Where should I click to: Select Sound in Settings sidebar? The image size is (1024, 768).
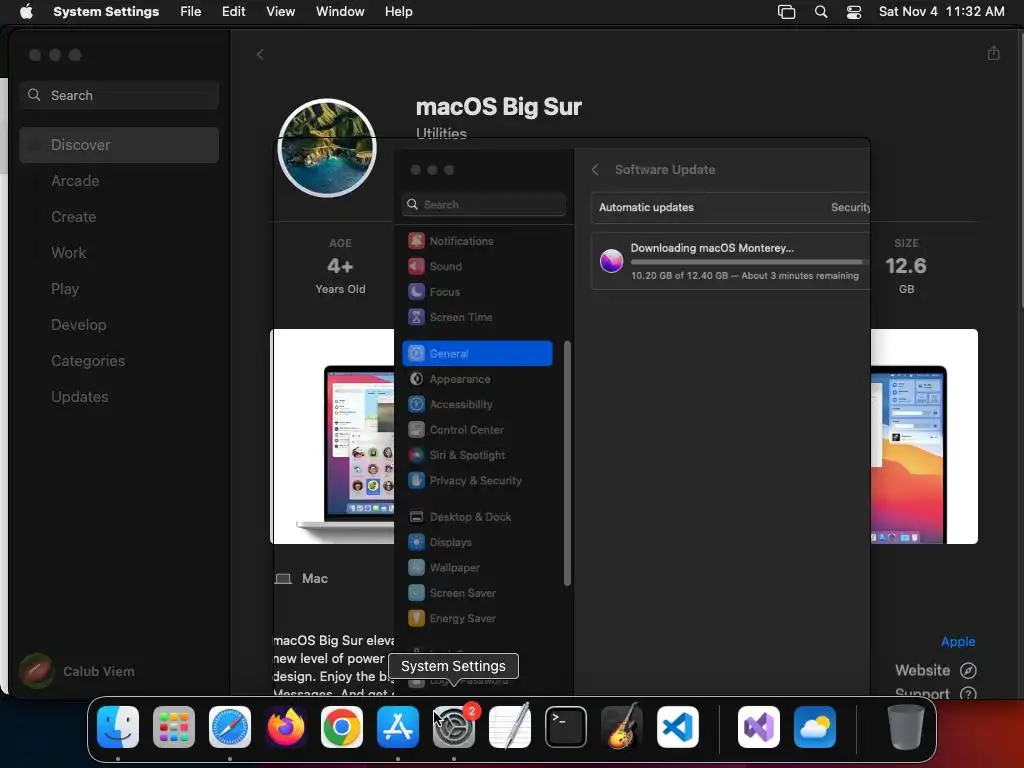(478, 266)
